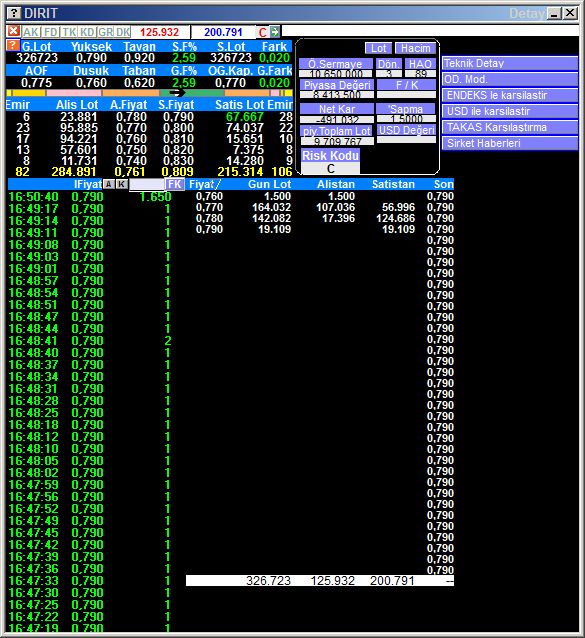Click the green arrow icon next to C

point(275,32)
